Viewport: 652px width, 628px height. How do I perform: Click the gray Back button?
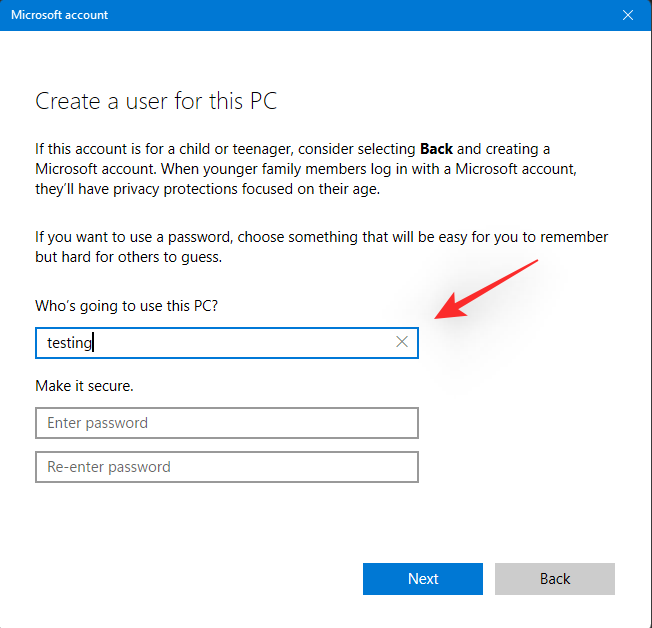554,579
